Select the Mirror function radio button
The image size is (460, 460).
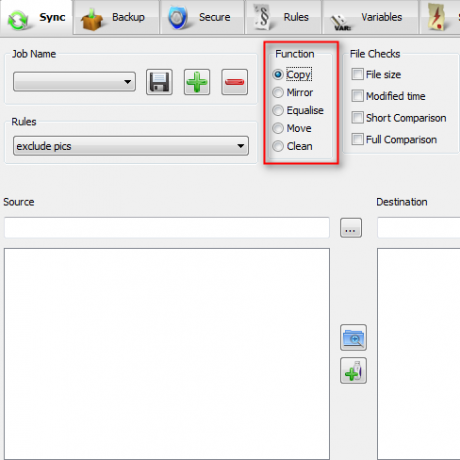[x=278, y=92]
